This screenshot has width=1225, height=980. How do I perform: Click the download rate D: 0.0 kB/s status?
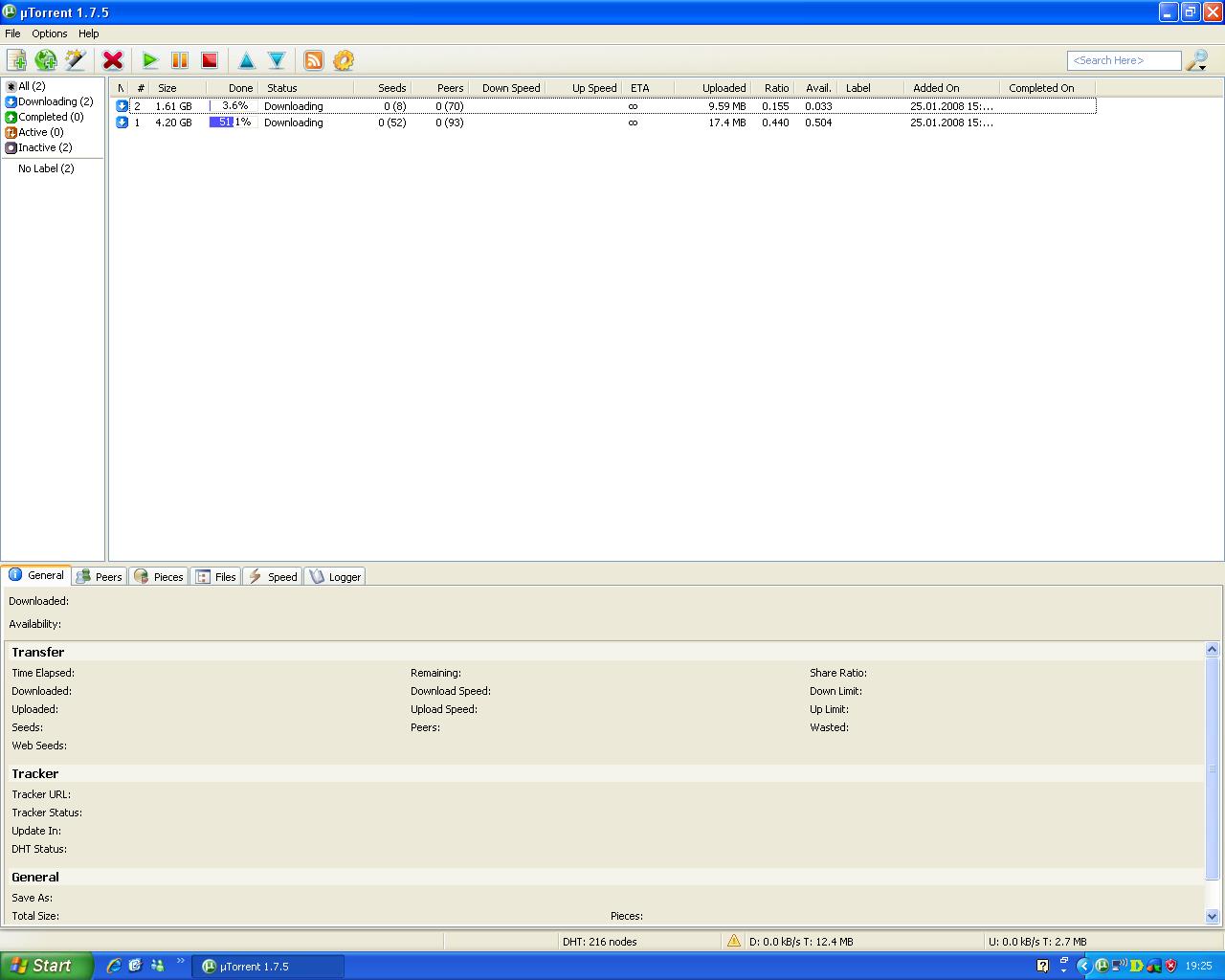(801, 942)
